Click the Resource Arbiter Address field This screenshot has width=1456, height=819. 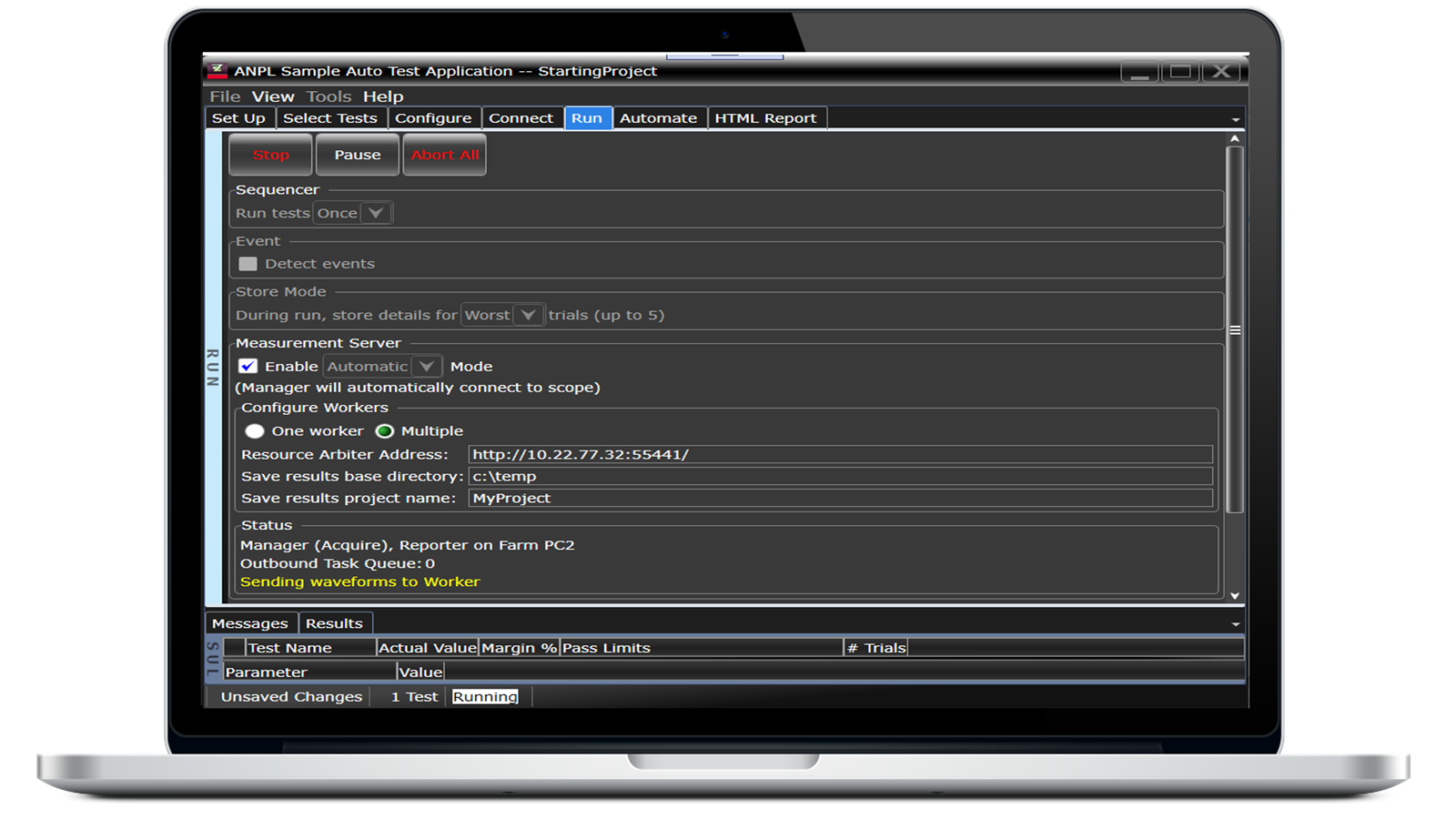pyautogui.click(x=840, y=455)
